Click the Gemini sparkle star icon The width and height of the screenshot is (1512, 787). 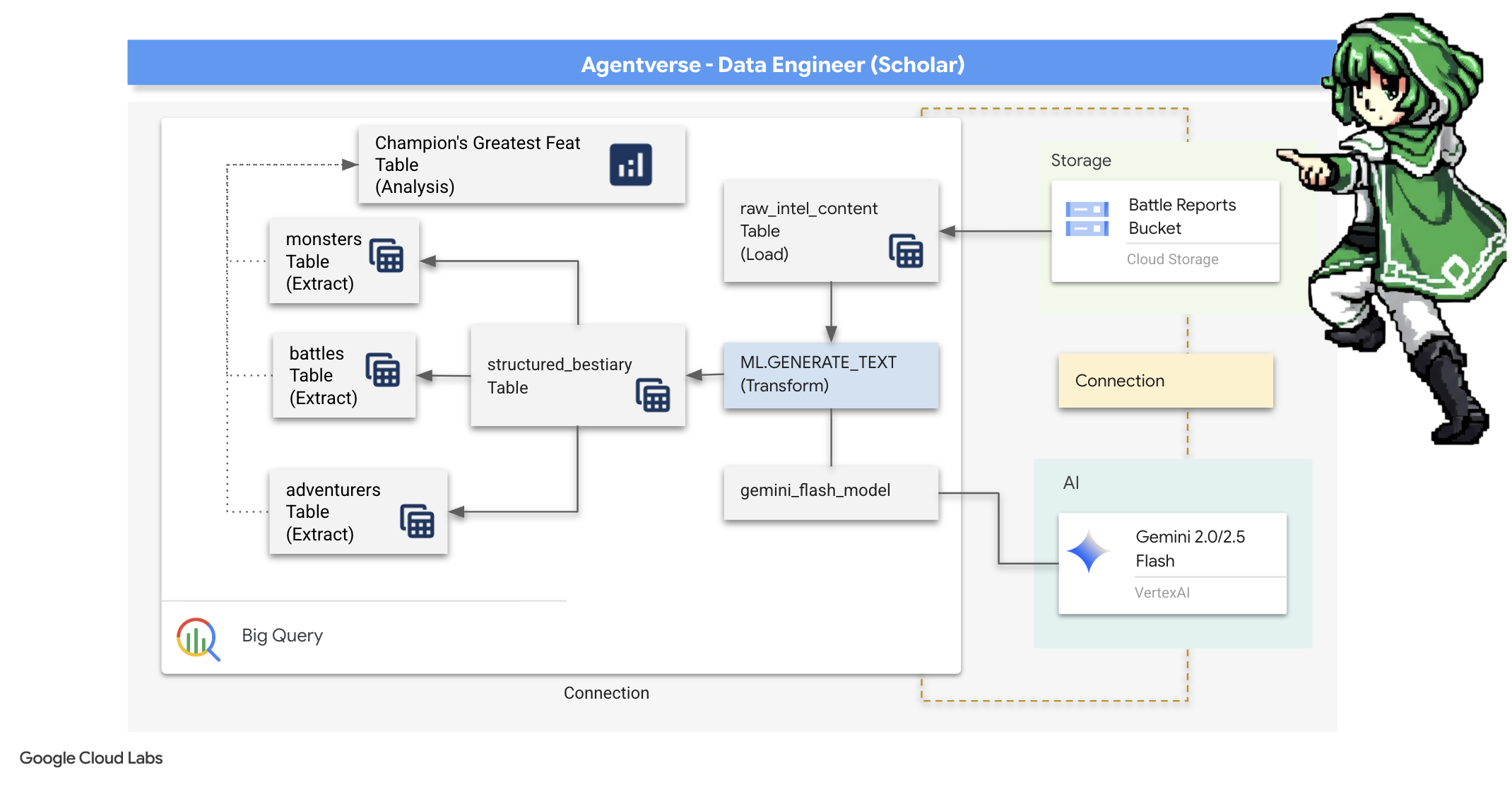(x=1088, y=551)
